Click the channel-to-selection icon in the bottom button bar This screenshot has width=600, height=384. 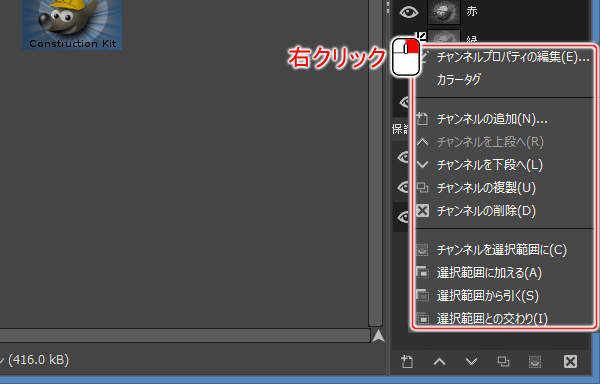pyautogui.click(x=535, y=361)
